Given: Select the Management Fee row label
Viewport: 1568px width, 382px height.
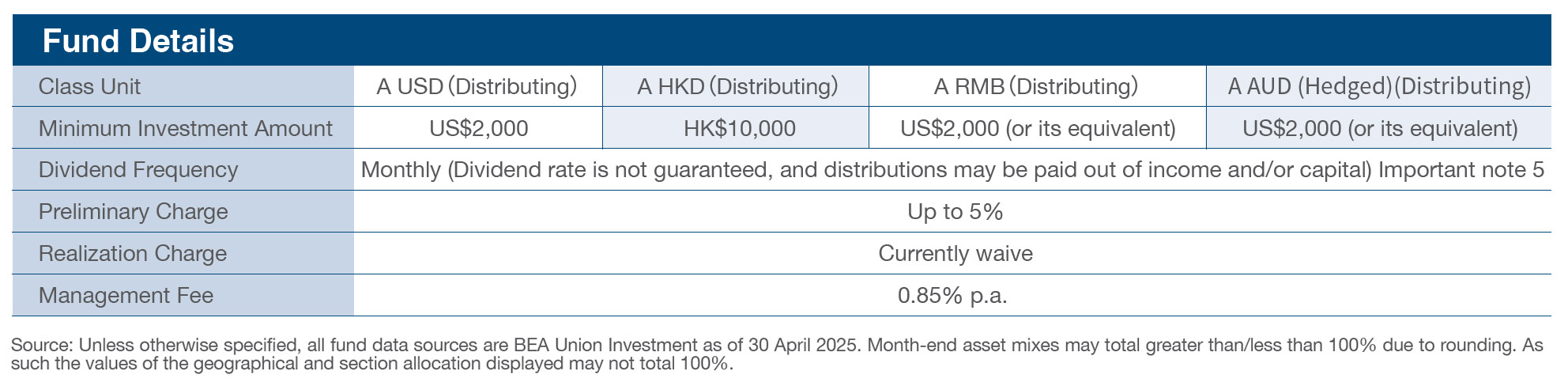Looking at the screenshot, I should click(x=126, y=296).
